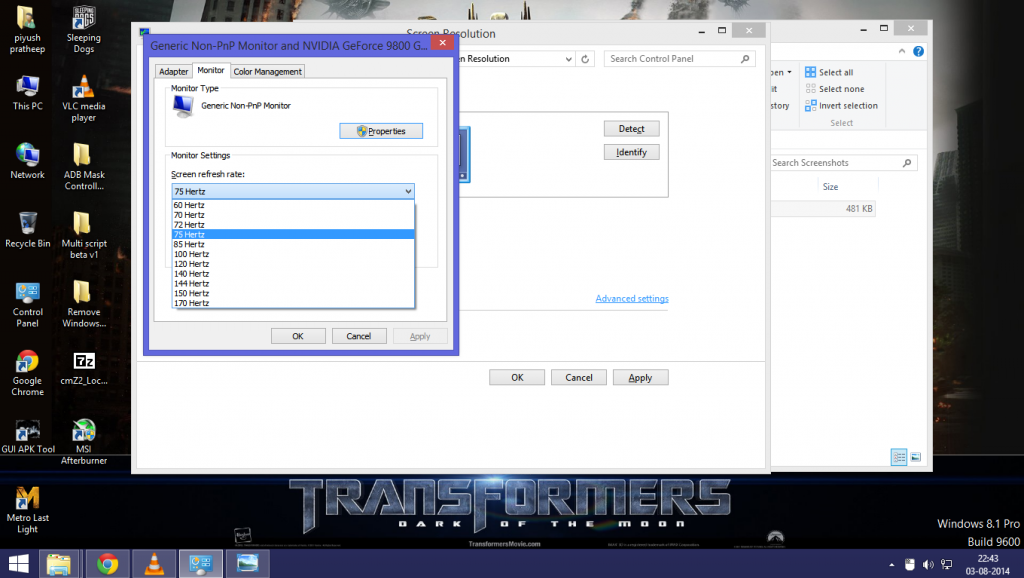Screen dimensions: 1024x578
Task: Open Metro Last Light desktop icon
Action: (28, 498)
